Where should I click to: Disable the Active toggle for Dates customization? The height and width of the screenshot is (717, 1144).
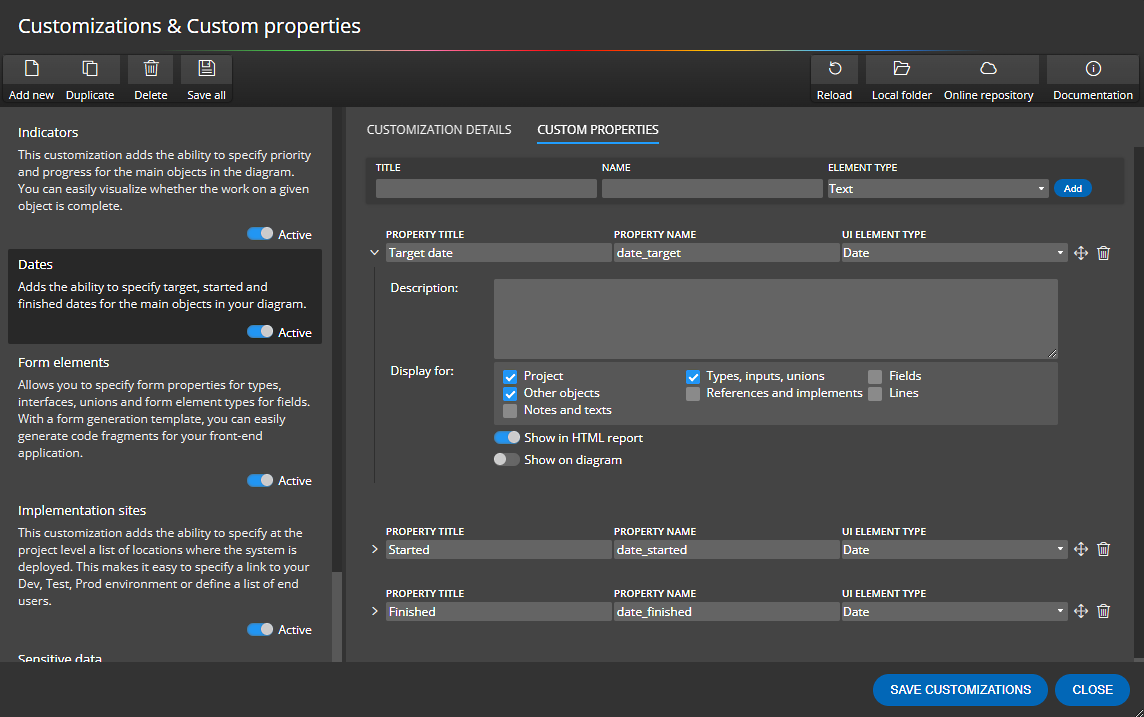pyautogui.click(x=259, y=331)
